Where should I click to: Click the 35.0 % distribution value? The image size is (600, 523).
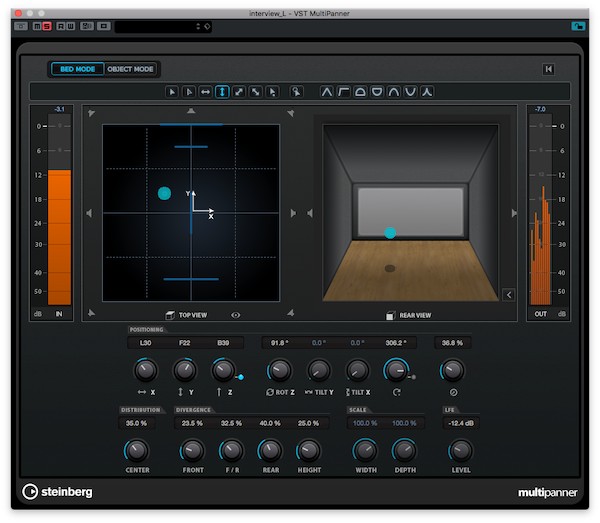[137, 423]
